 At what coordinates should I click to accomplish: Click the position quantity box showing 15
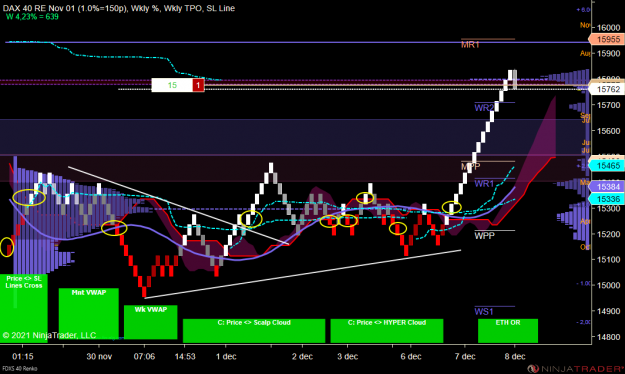pyautogui.click(x=172, y=85)
